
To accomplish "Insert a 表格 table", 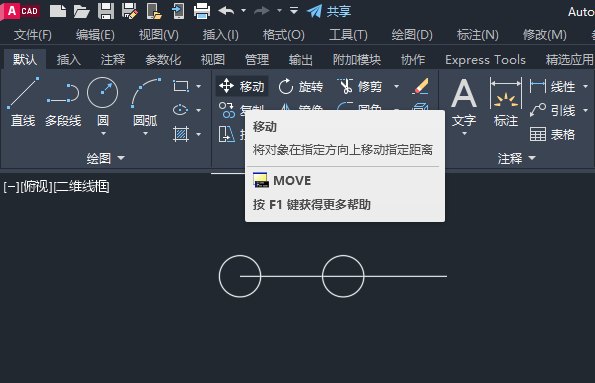I will (552, 134).
